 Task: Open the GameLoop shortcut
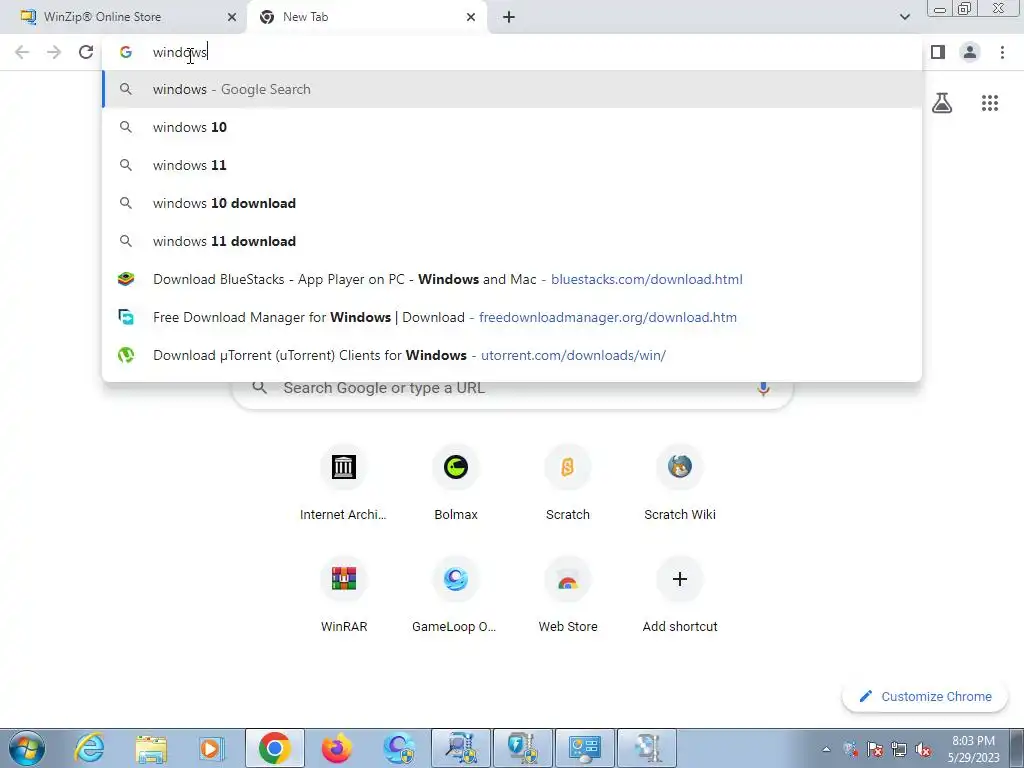pyautogui.click(x=456, y=596)
